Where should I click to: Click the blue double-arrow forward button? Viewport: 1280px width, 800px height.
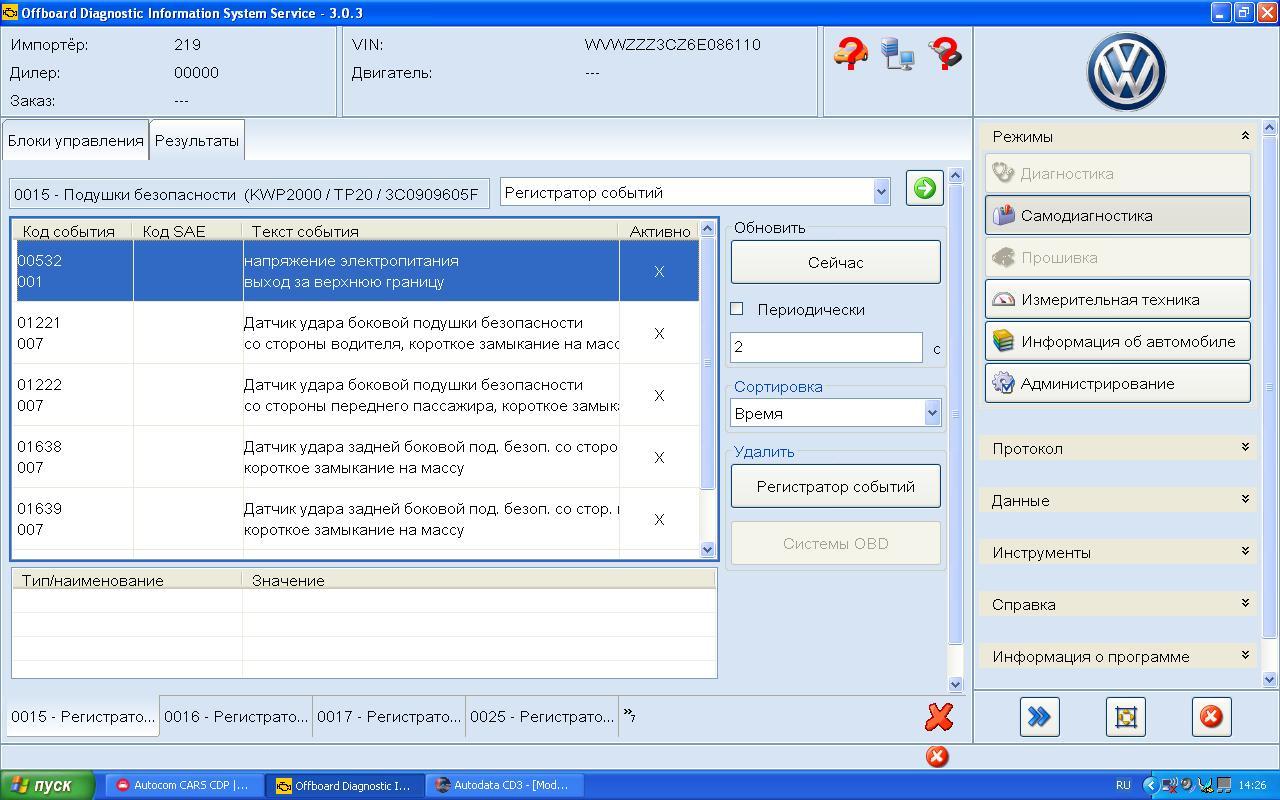pos(1039,716)
